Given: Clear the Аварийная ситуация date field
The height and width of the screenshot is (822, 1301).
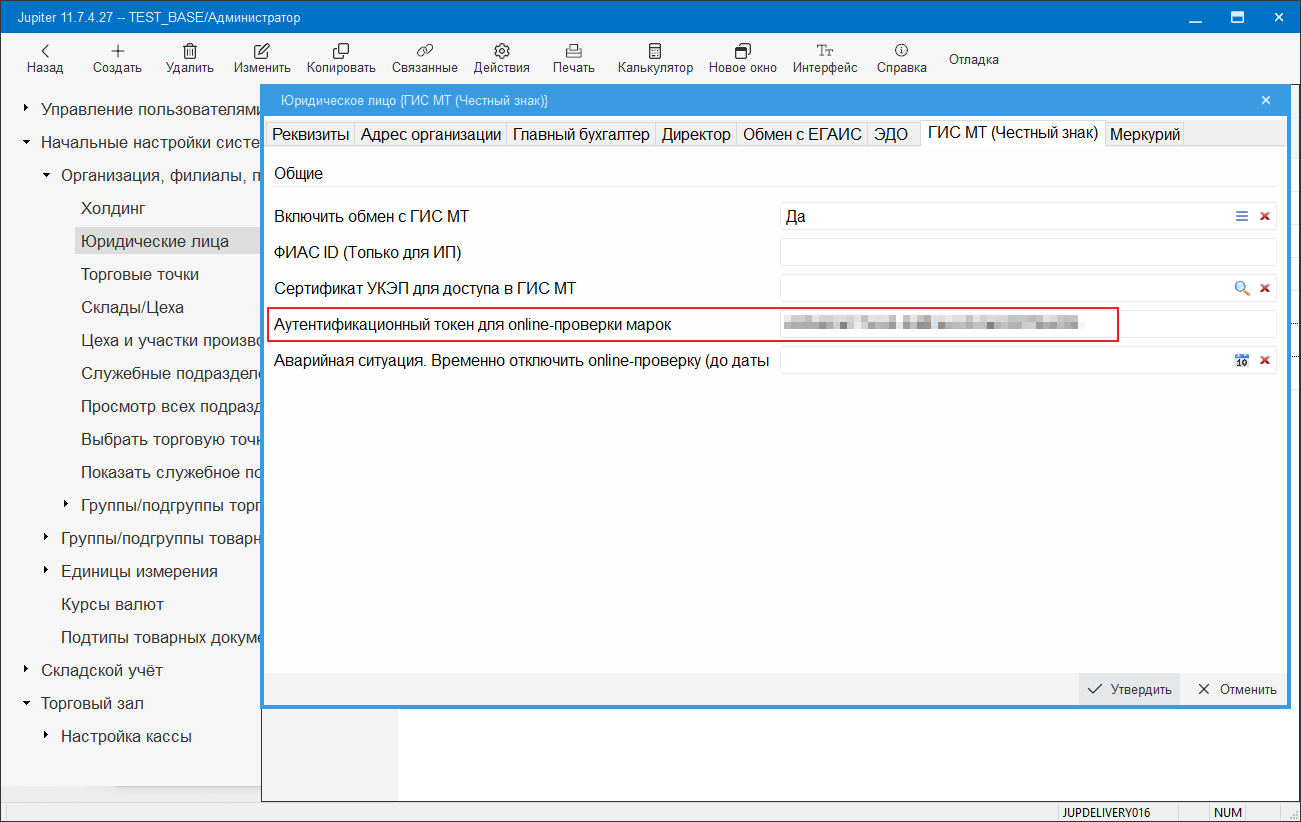Looking at the screenshot, I should pos(1264,360).
